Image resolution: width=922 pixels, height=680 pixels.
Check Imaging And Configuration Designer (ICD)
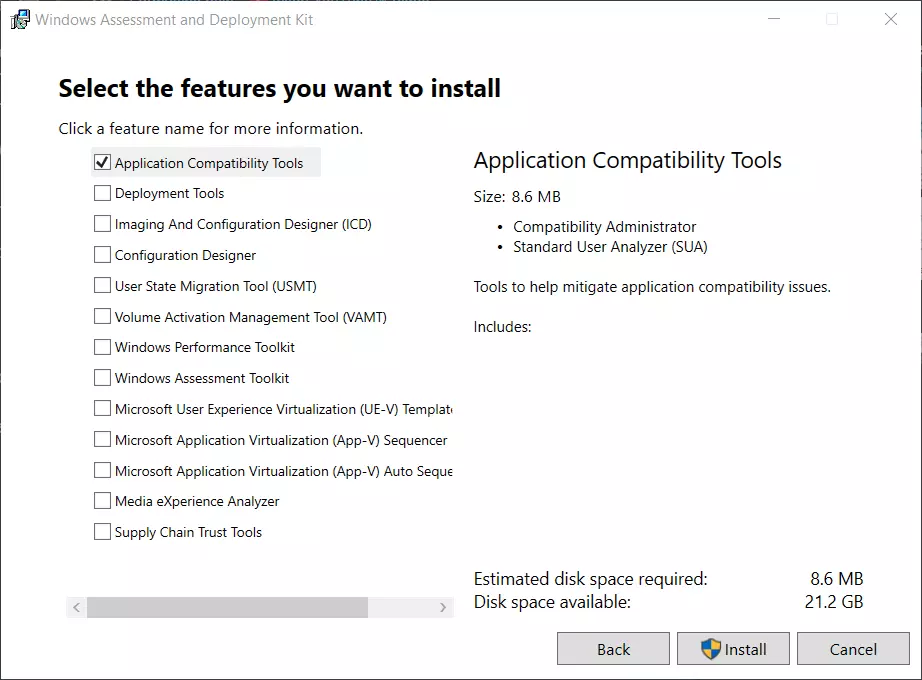tap(102, 224)
